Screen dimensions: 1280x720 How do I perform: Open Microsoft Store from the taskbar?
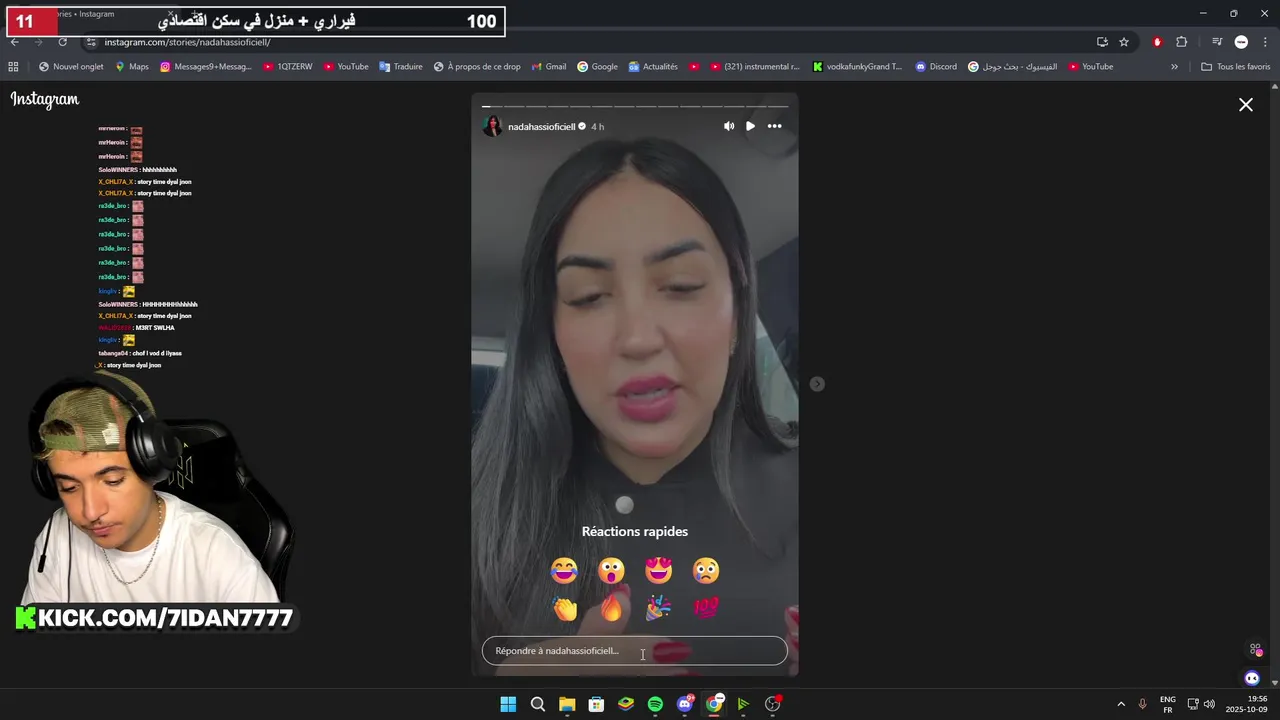click(596, 704)
